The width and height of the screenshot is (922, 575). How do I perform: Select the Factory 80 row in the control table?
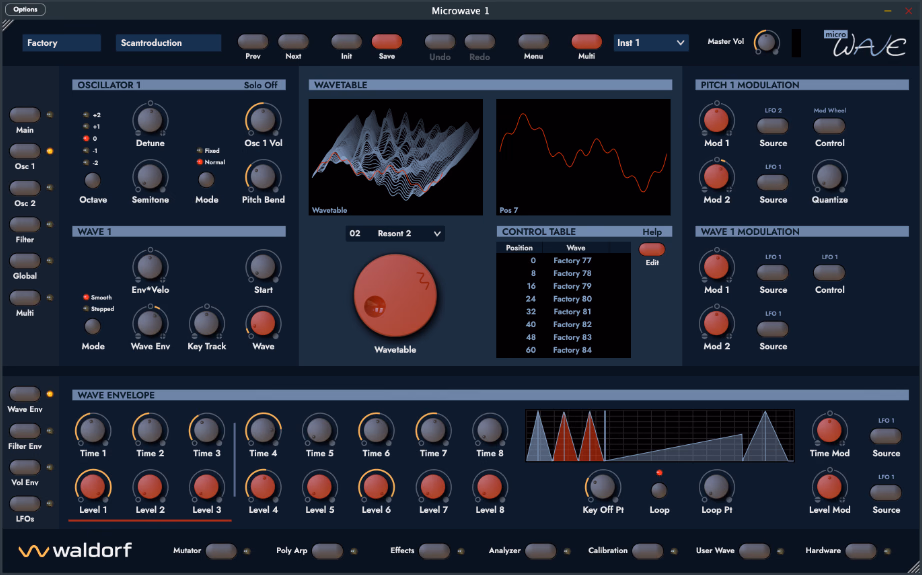tap(563, 299)
